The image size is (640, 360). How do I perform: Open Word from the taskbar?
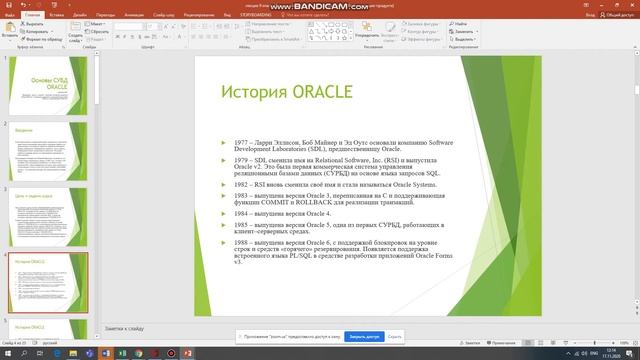106,353
